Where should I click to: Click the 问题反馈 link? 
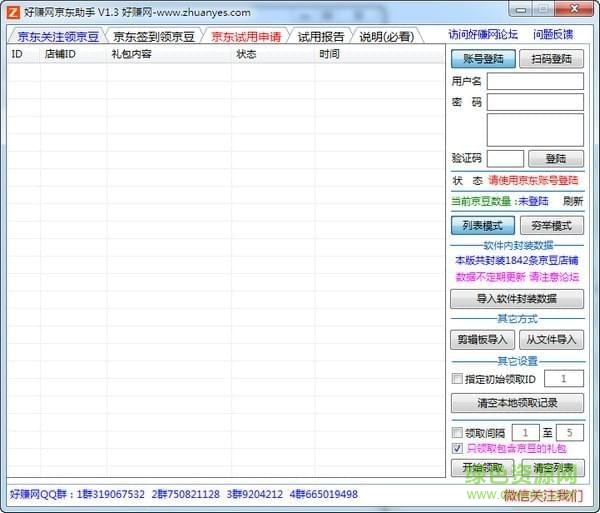click(553, 35)
